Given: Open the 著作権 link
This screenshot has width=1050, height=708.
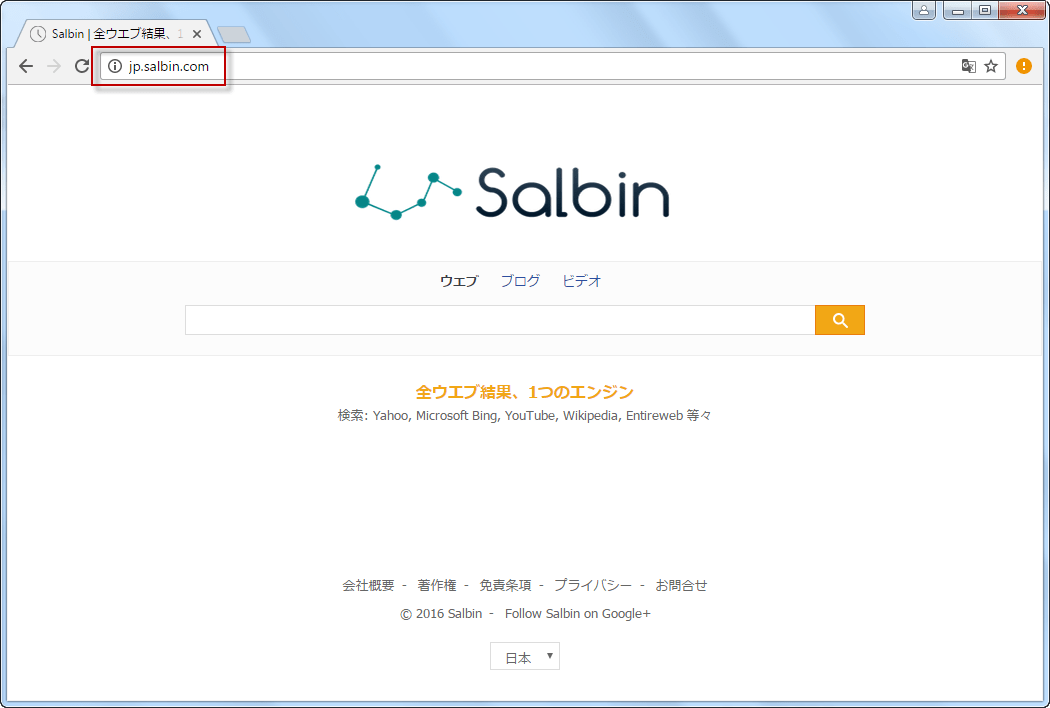Looking at the screenshot, I should [x=437, y=585].
